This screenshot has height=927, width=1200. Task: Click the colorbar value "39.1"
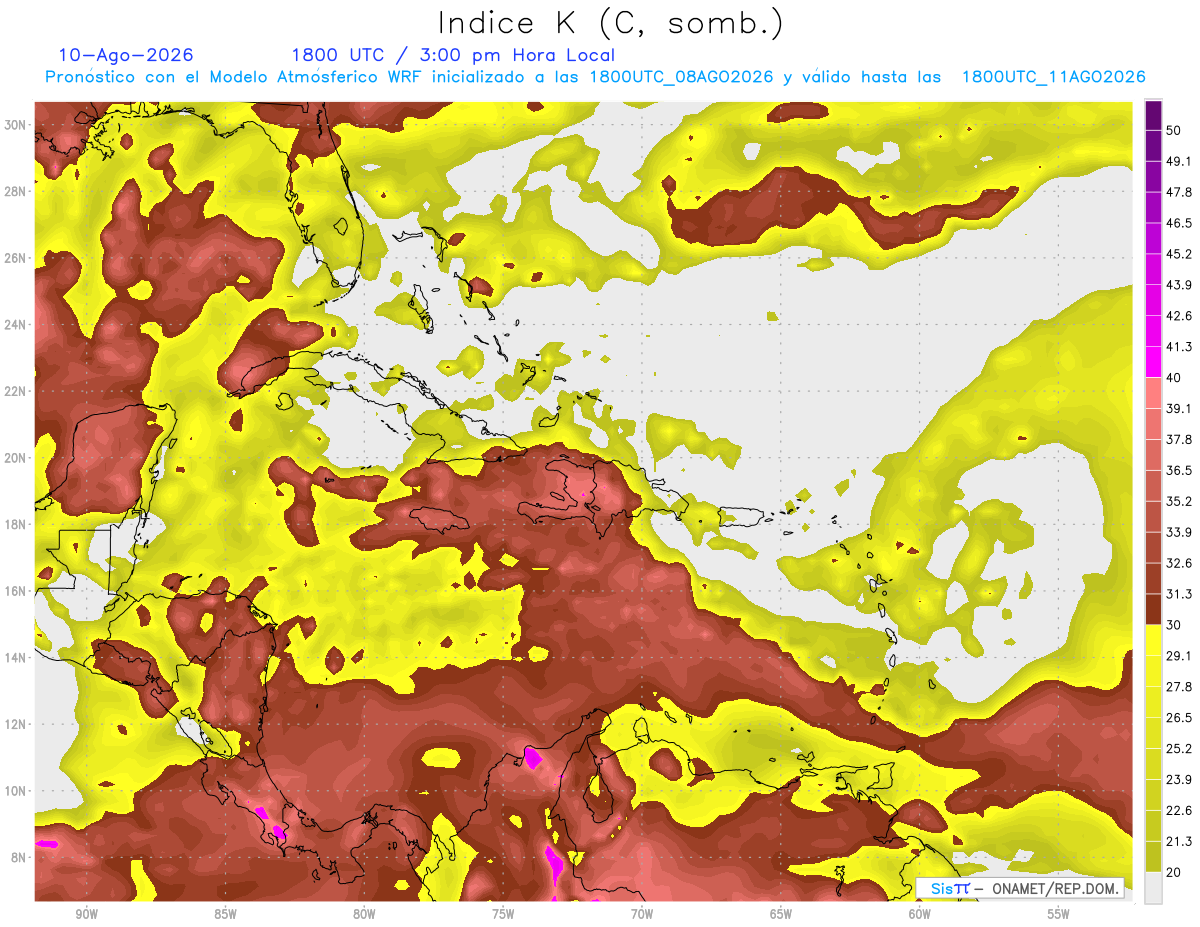pyautogui.click(x=1179, y=409)
